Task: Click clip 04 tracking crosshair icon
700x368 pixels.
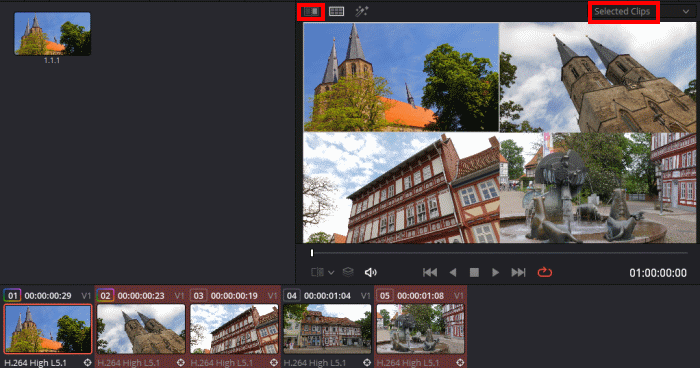Action: [367, 363]
